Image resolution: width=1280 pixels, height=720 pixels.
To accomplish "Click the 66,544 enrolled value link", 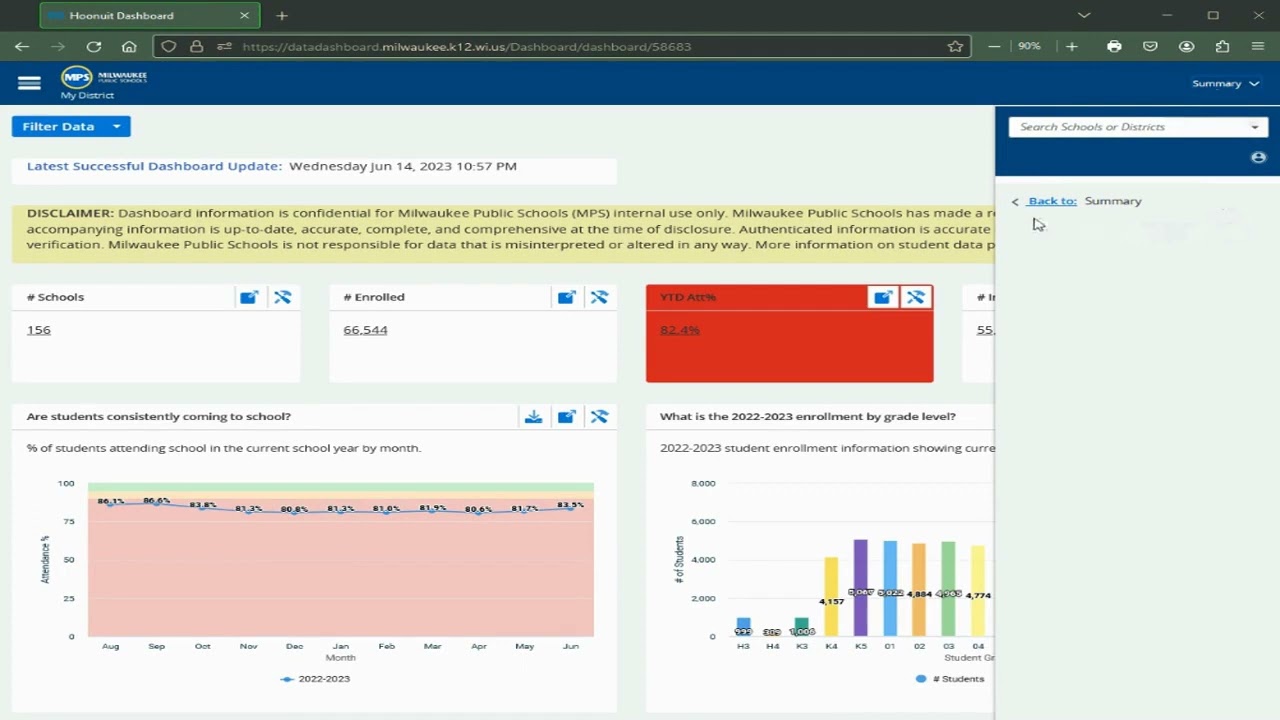I will (x=365, y=330).
